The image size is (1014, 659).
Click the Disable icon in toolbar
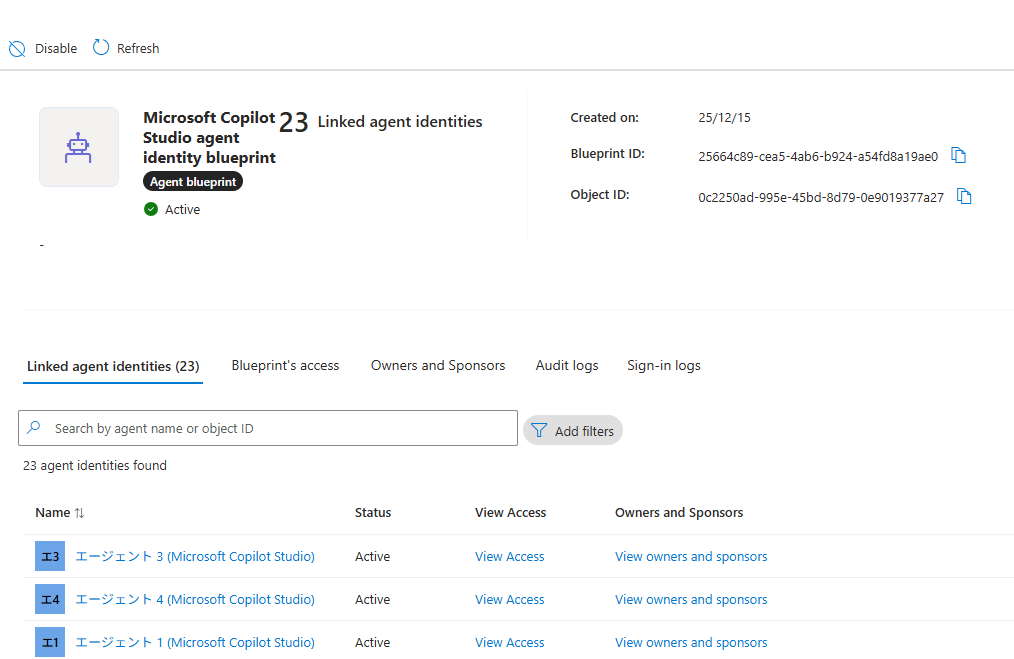click(17, 49)
